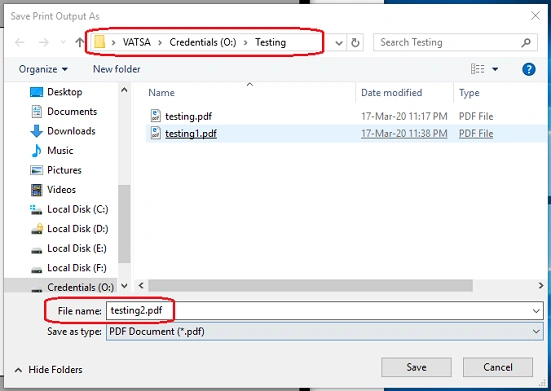Select Credentials (O:) in the address path
This screenshot has height=391, width=551.
pos(203,42)
